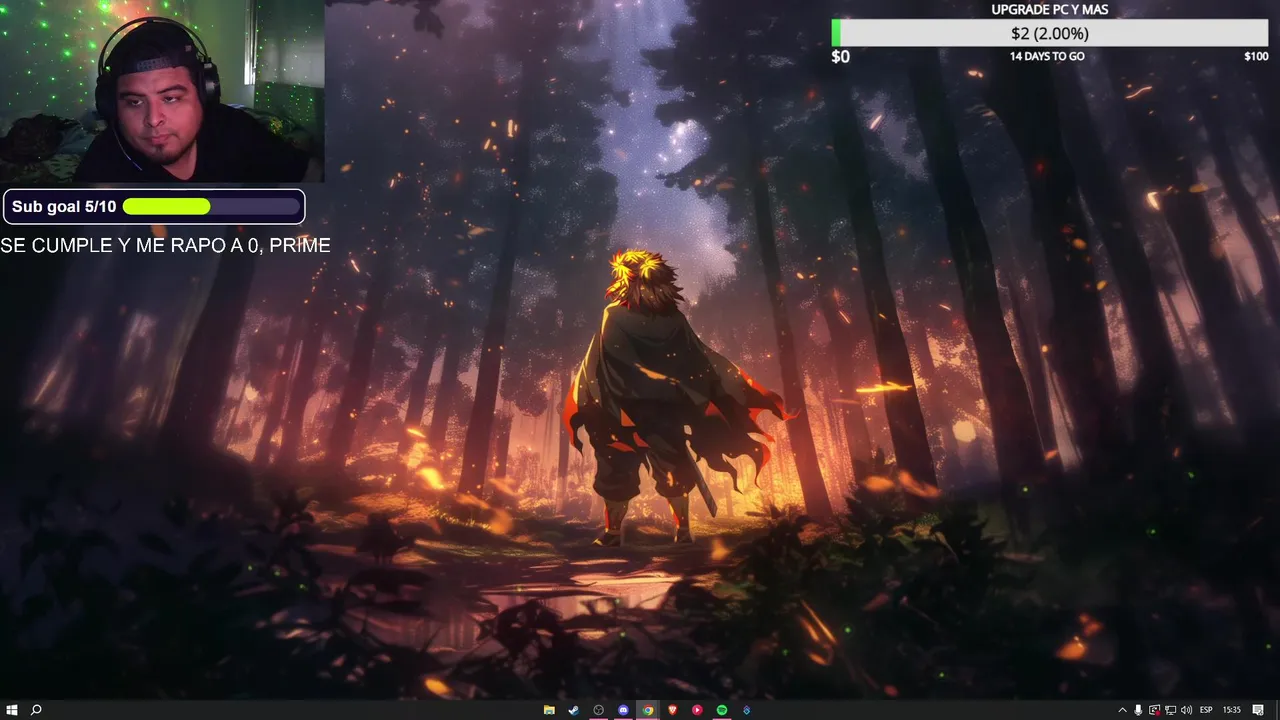1280x720 pixels.
Task: Open Spotify from the taskbar
Action: [x=722, y=710]
